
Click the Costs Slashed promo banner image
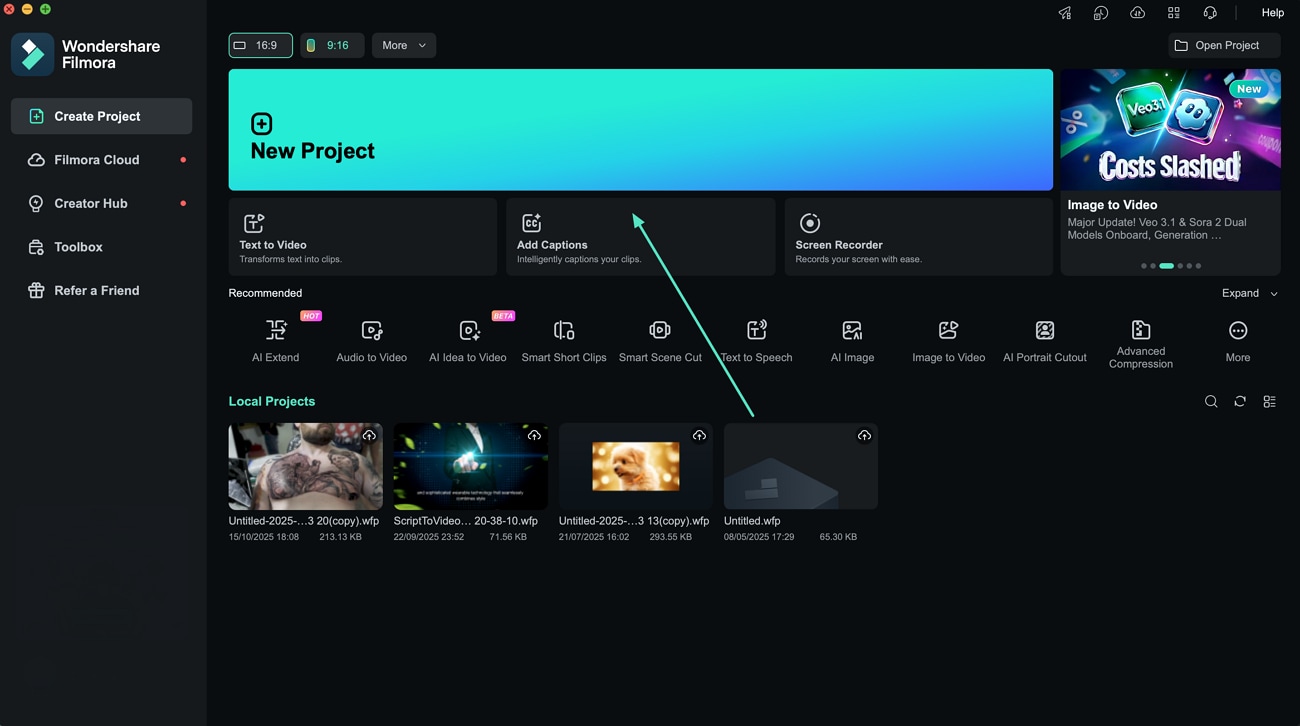pyautogui.click(x=1170, y=129)
